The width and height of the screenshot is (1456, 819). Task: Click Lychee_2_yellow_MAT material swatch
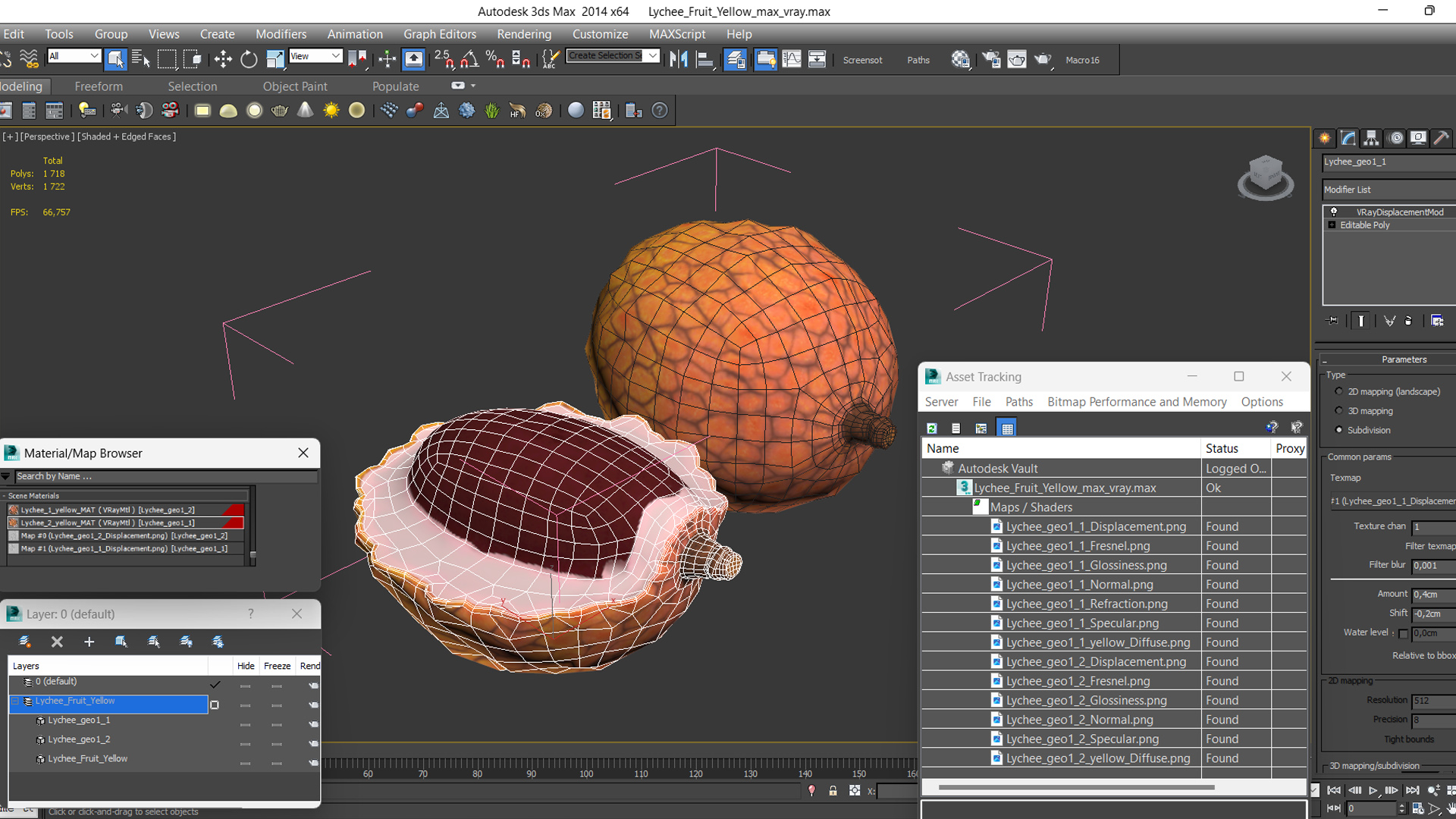coord(13,522)
